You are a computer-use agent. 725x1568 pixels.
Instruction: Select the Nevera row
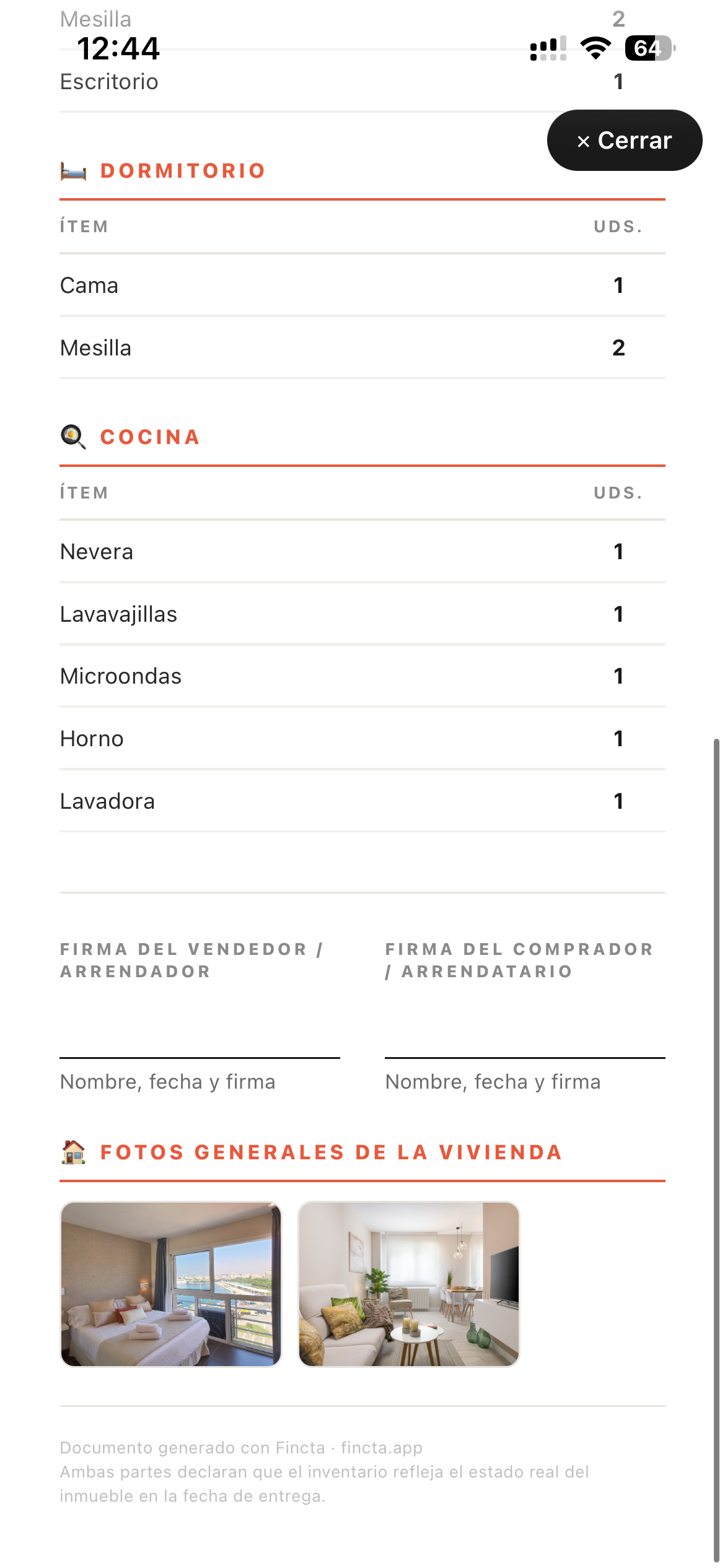[362, 552]
